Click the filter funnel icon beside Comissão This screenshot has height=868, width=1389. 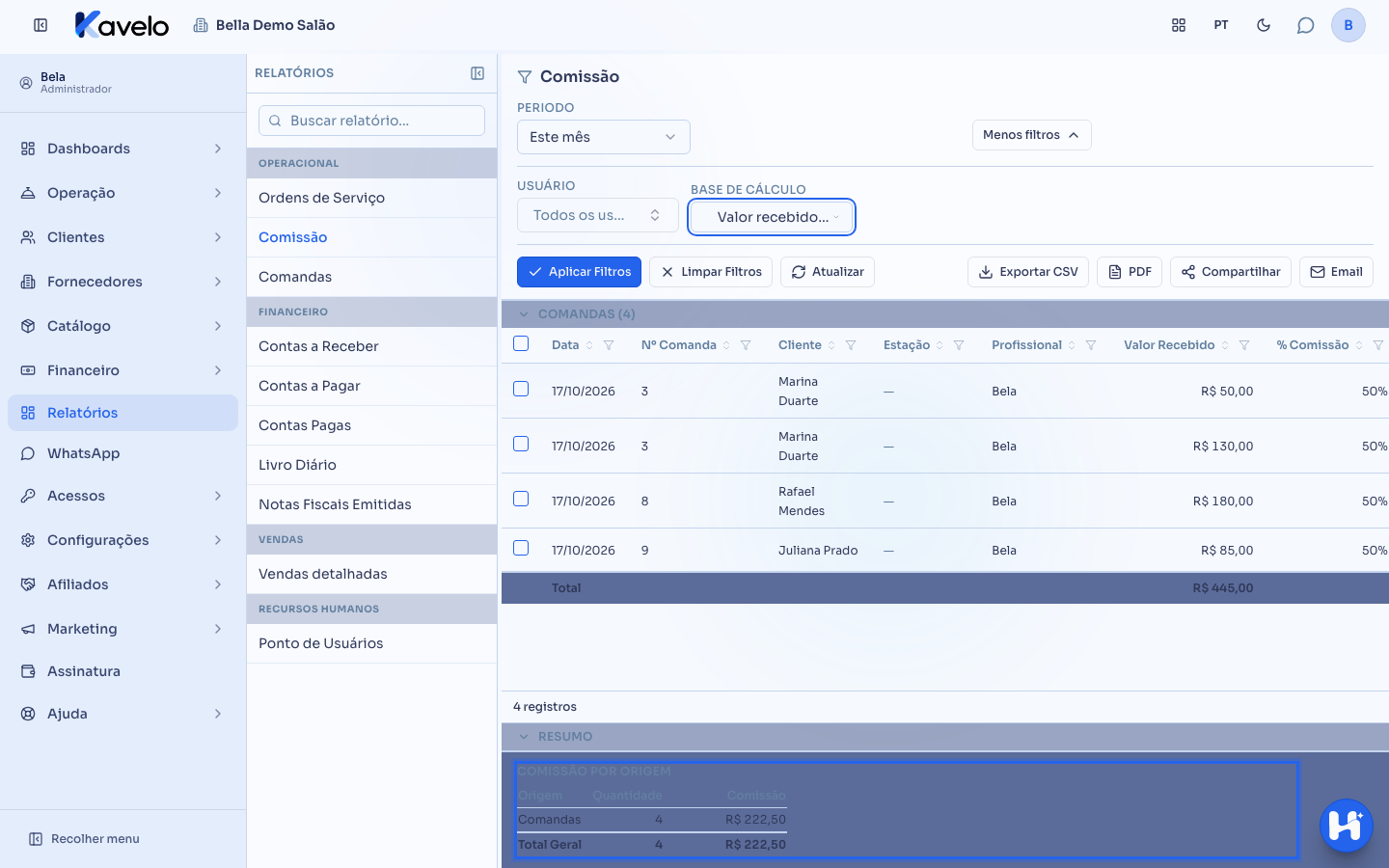tap(525, 77)
